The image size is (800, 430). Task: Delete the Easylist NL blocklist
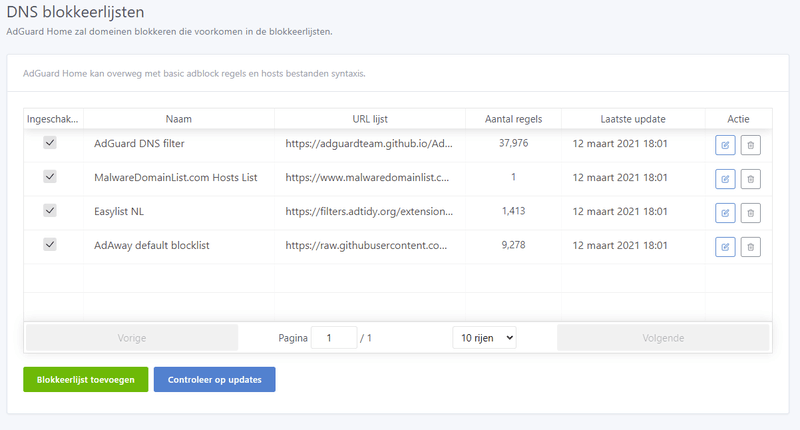click(x=751, y=212)
